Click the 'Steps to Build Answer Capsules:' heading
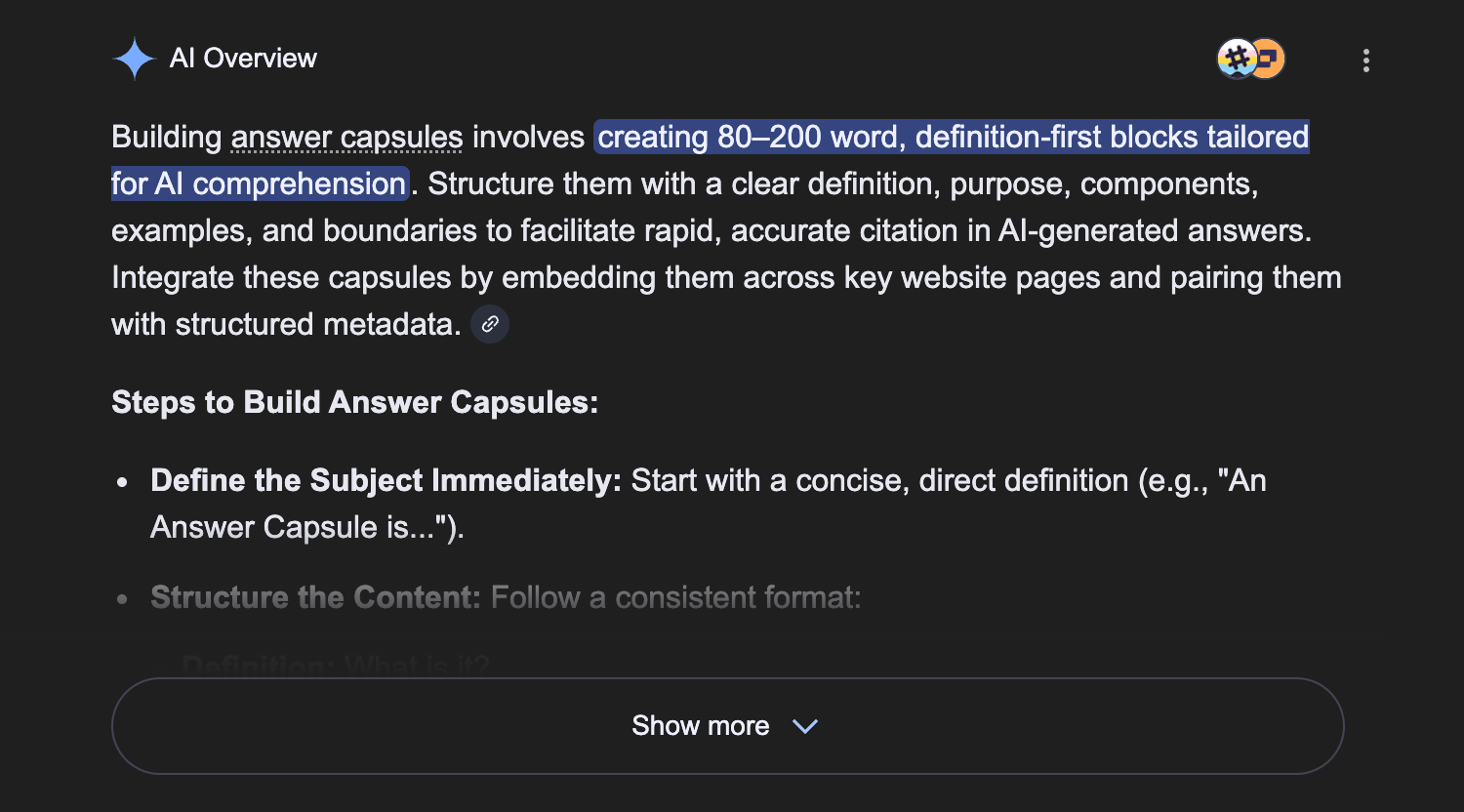1464x812 pixels. point(354,402)
